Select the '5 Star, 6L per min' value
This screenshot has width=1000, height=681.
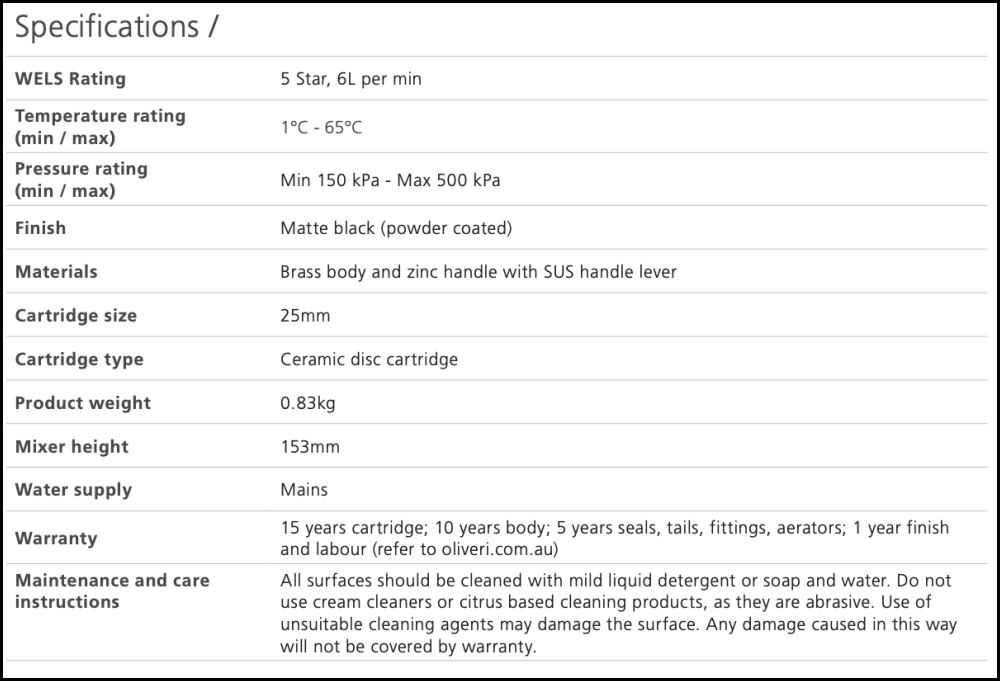point(351,79)
